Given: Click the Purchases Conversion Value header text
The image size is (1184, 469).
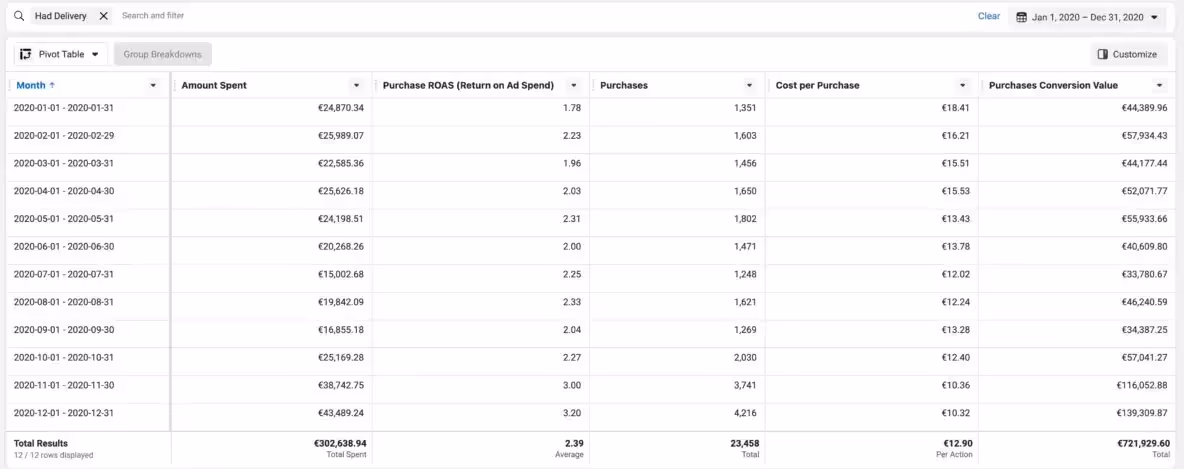Looking at the screenshot, I should (1053, 85).
